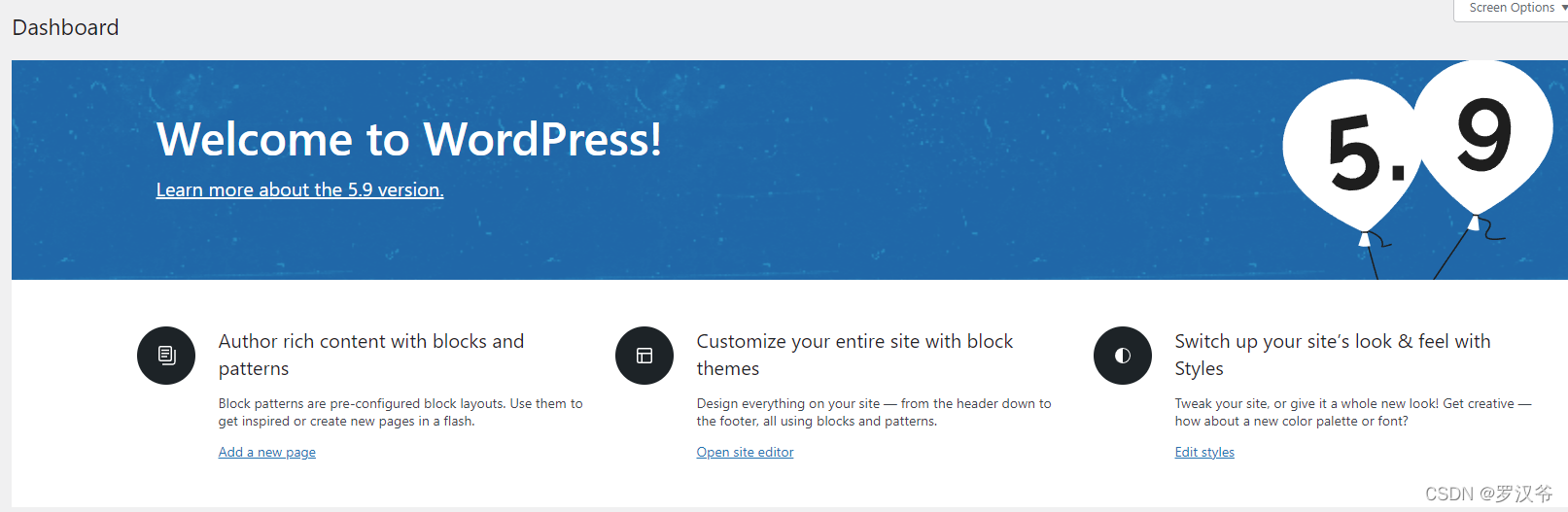1568x512 pixels.
Task: Click heading Author rich content with blocks and patterns
Action: point(371,355)
